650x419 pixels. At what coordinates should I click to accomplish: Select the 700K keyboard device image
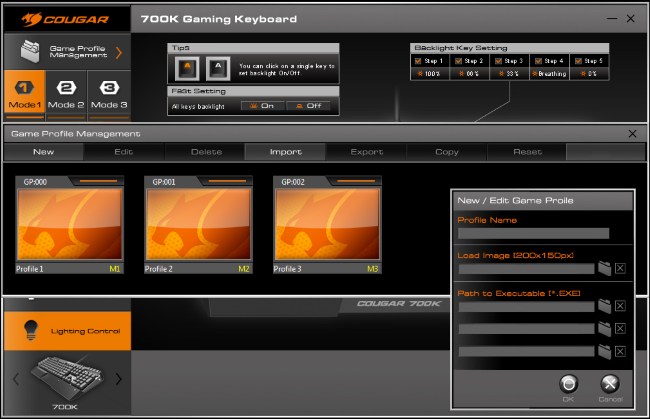[66, 377]
